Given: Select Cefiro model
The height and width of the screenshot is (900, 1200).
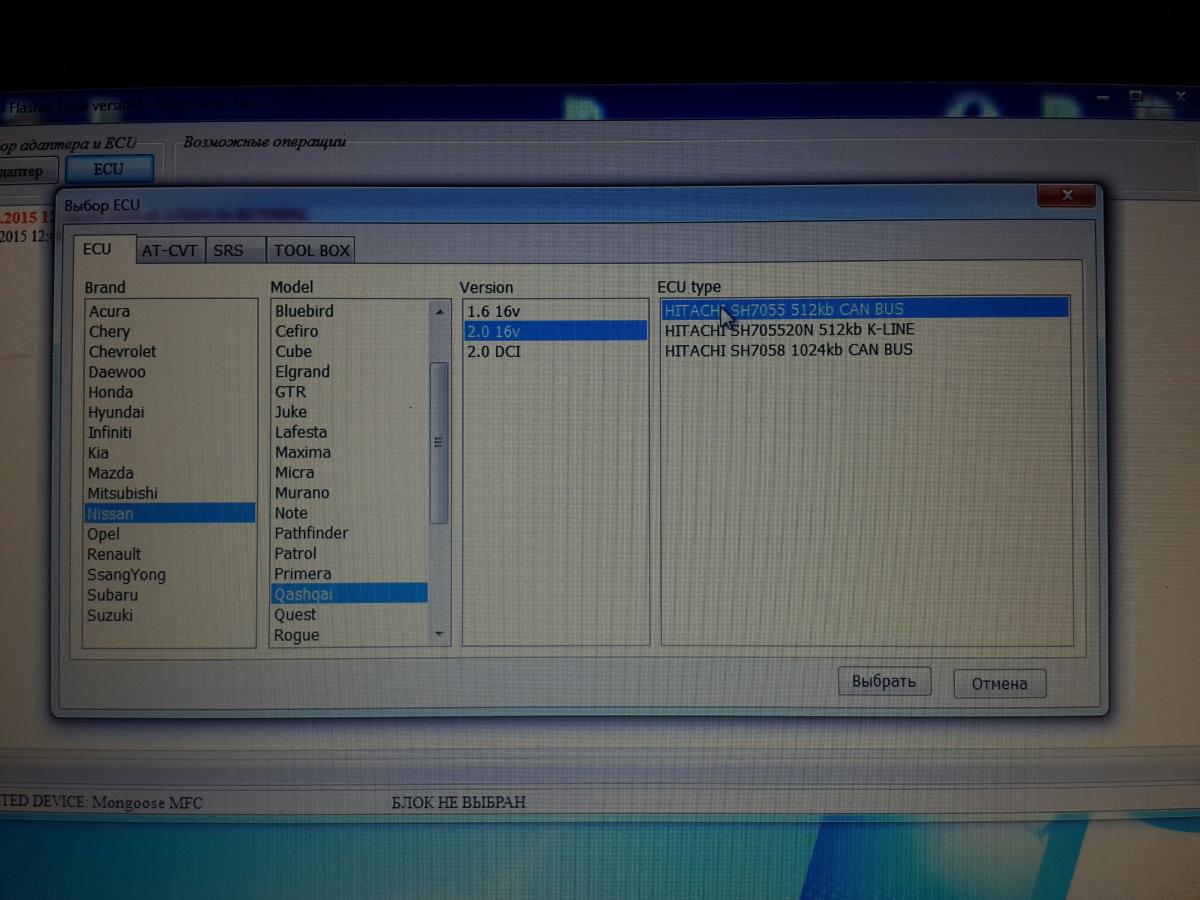Looking at the screenshot, I should pos(350,331).
